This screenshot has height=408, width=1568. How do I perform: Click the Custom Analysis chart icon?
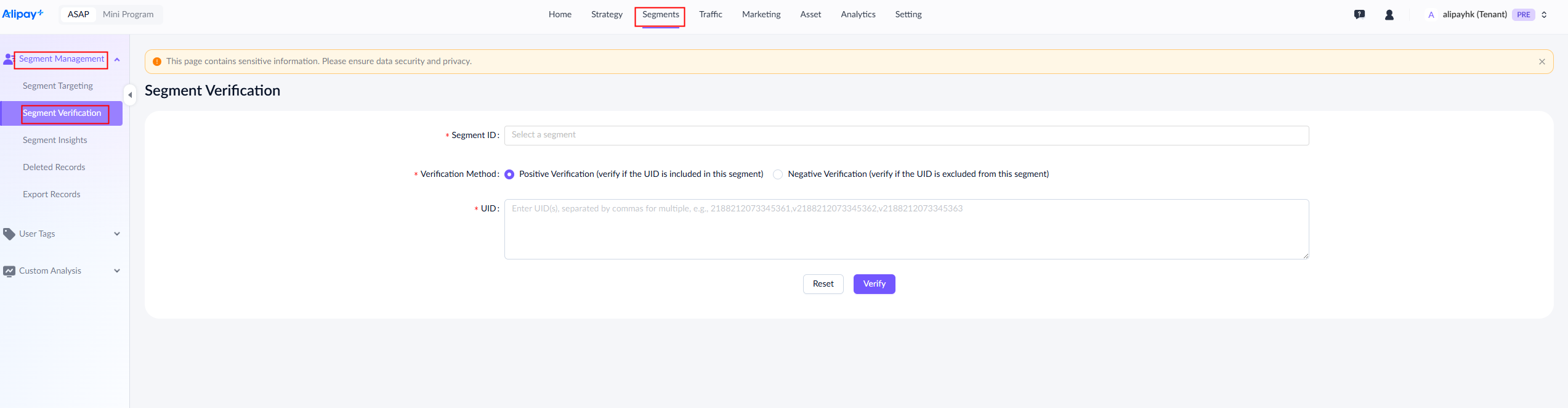pos(9,271)
